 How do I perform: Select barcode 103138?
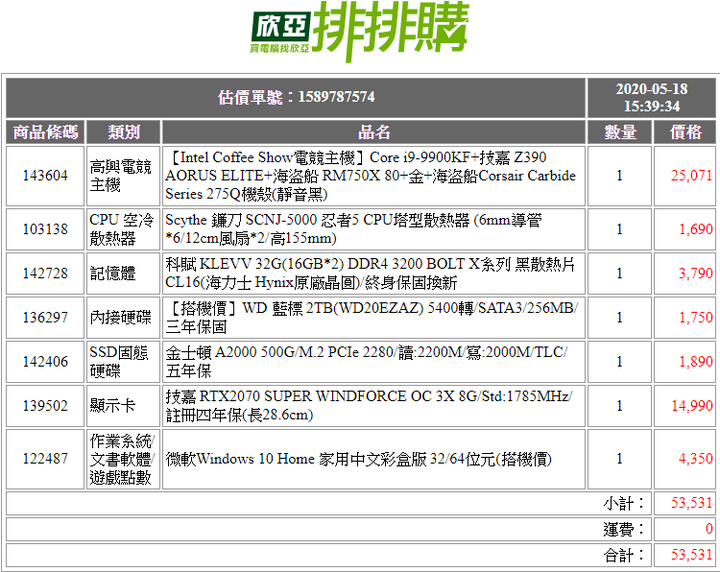45,229
